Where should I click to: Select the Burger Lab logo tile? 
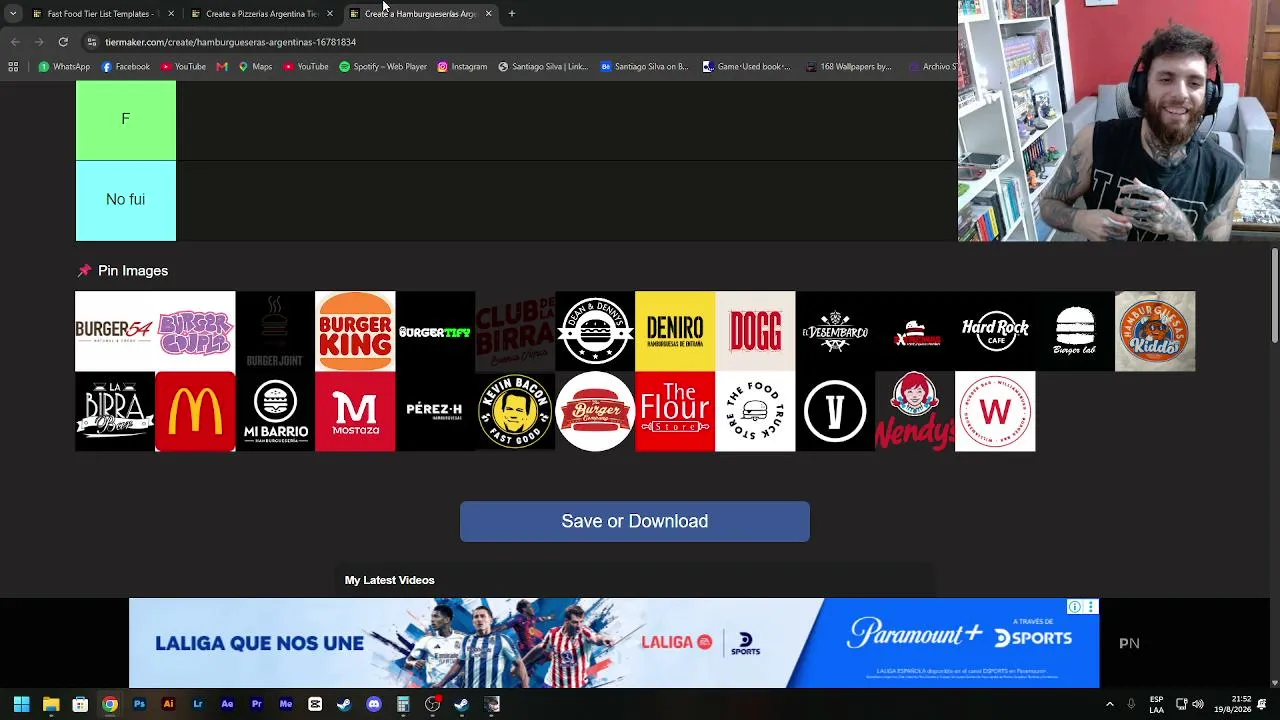tap(1075, 331)
